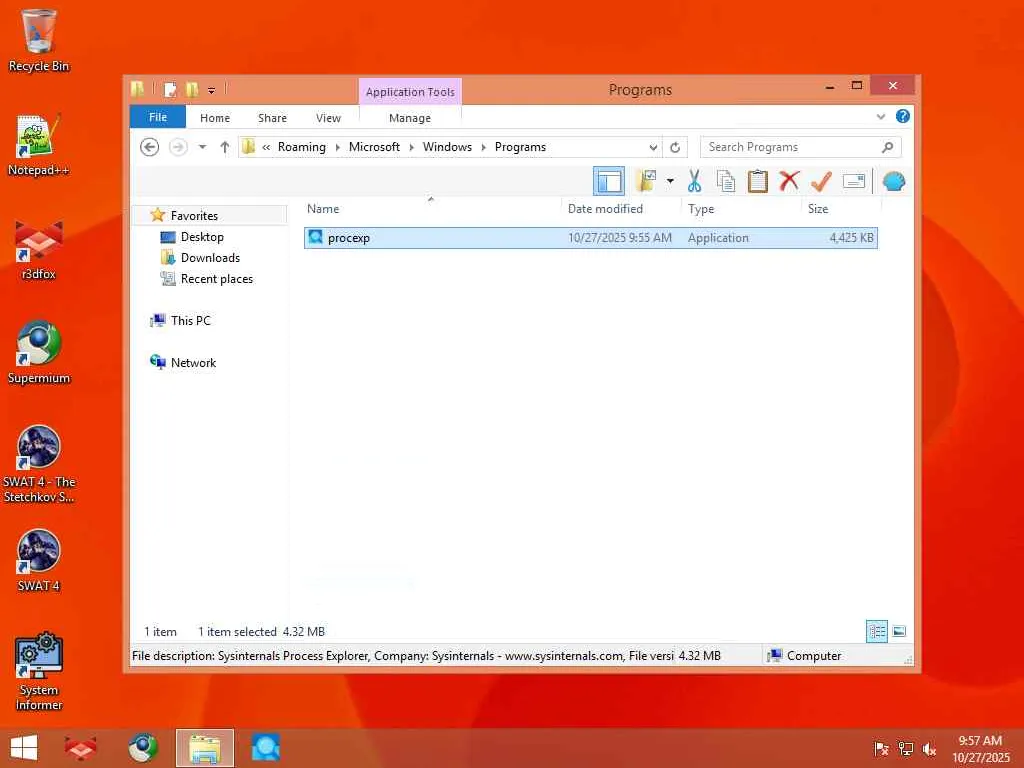Select Network in the navigation pane

(193, 362)
